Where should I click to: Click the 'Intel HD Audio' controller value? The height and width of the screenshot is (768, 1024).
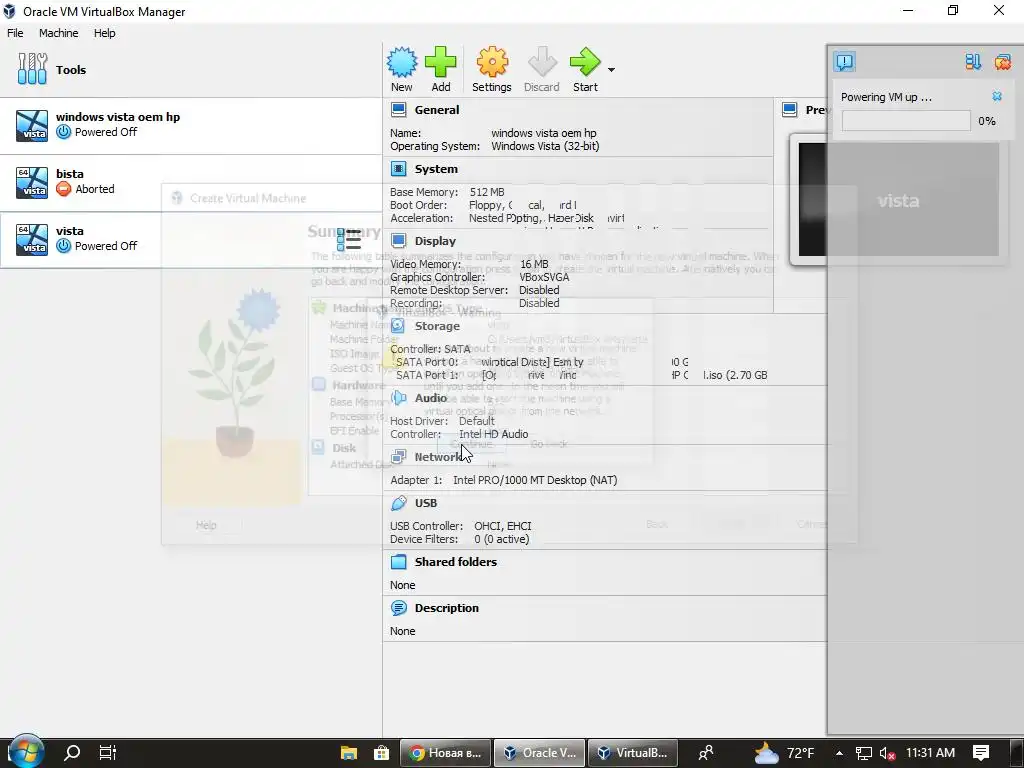pos(493,434)
